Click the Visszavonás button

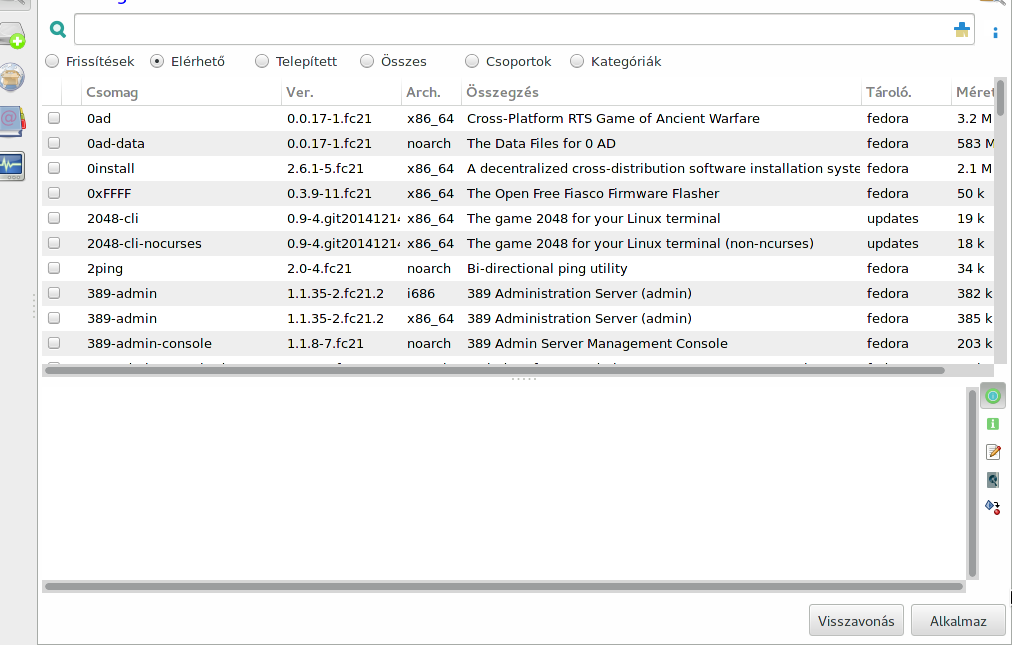point(856,621)
